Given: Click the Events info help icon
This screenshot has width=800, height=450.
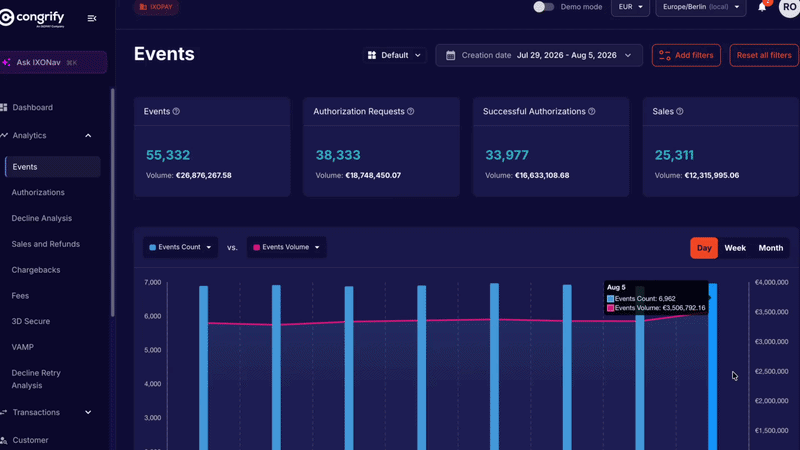Looking at the screenshot, I should [176, 111].
